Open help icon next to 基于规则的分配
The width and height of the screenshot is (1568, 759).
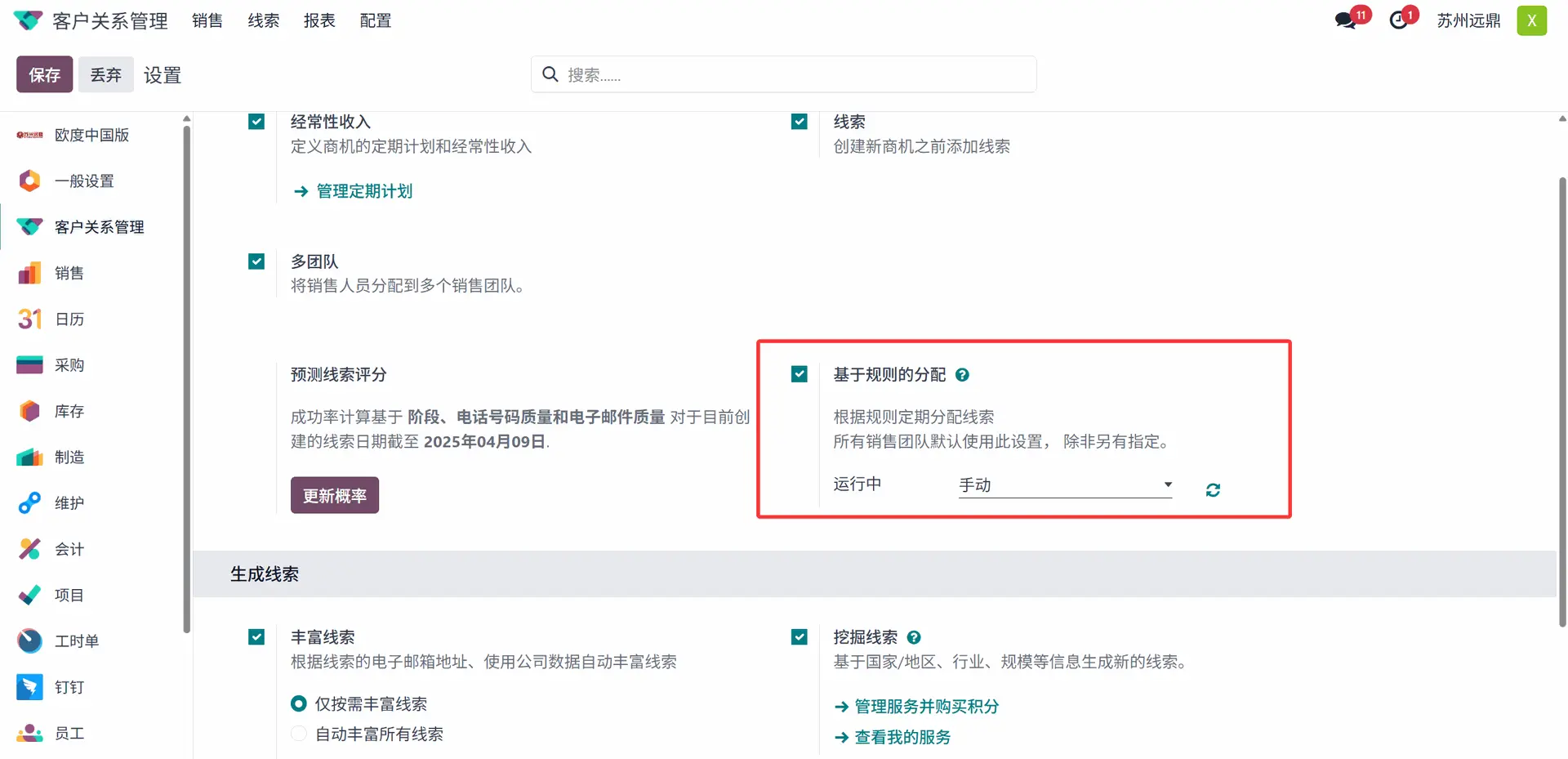[x=962, y=375]
